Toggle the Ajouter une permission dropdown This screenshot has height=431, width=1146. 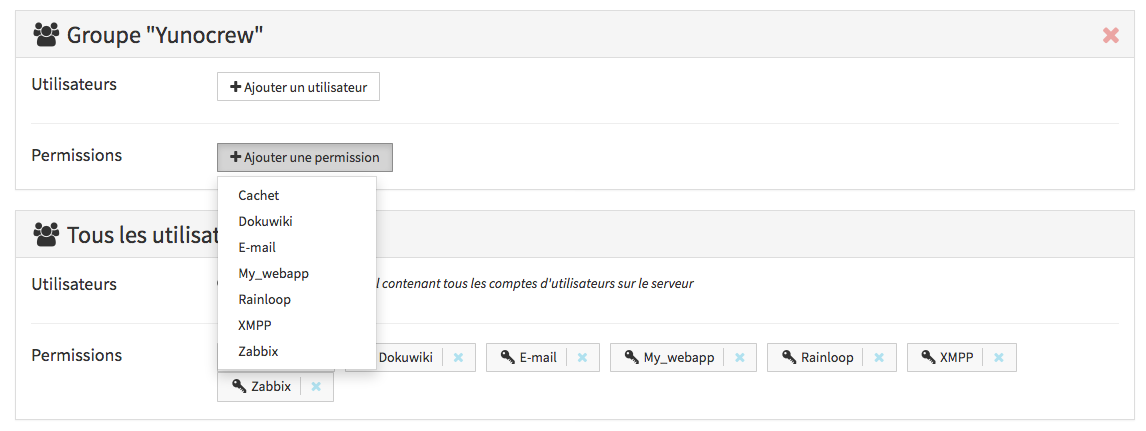pos(305,157)
